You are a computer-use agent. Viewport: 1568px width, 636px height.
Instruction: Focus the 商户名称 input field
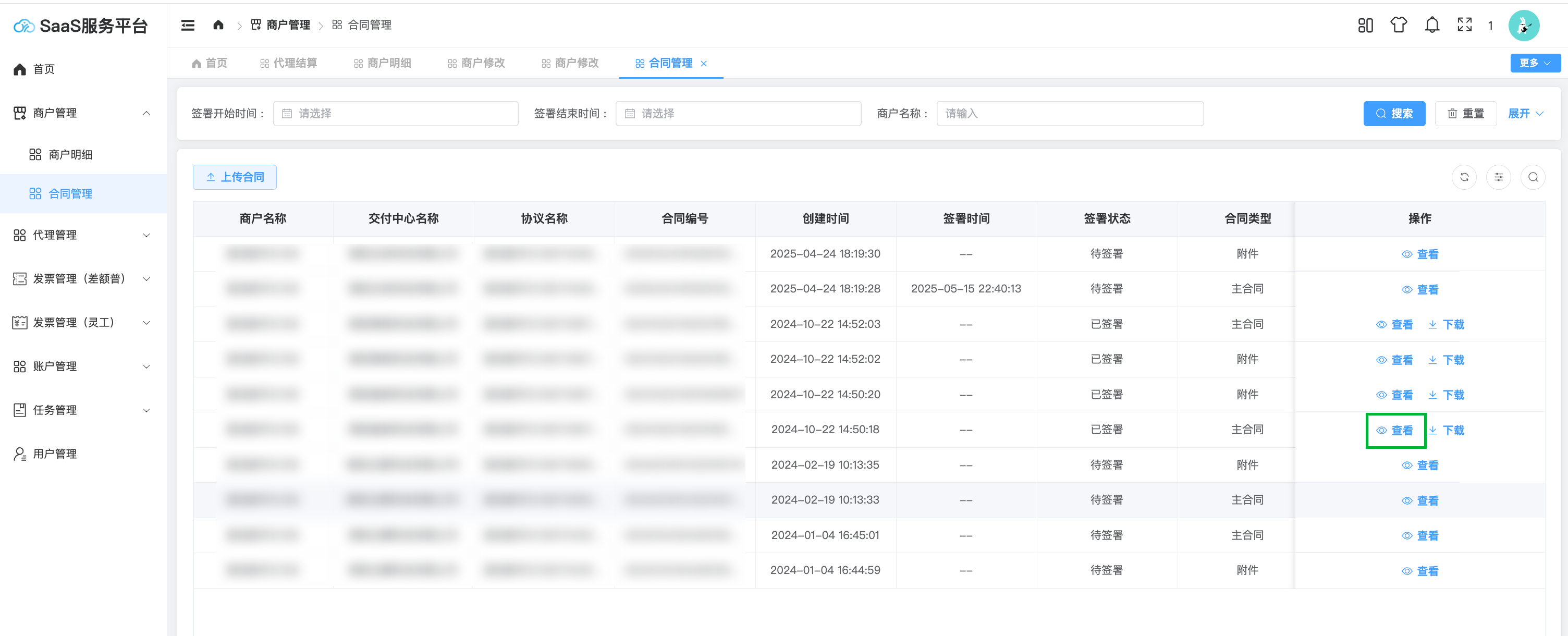tap(1070, 114)
